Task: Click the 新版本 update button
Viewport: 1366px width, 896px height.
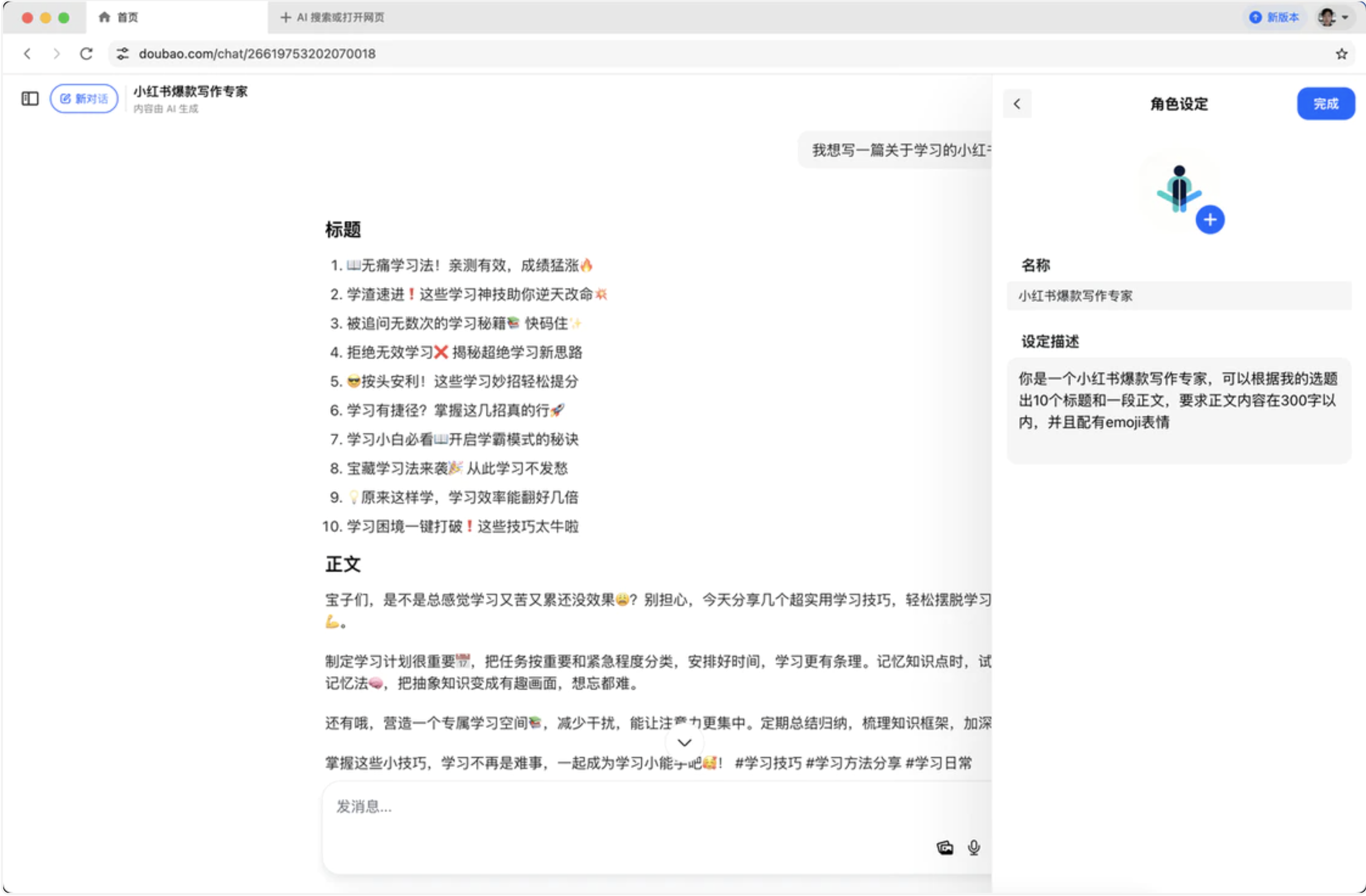Action: [1275, 17]
